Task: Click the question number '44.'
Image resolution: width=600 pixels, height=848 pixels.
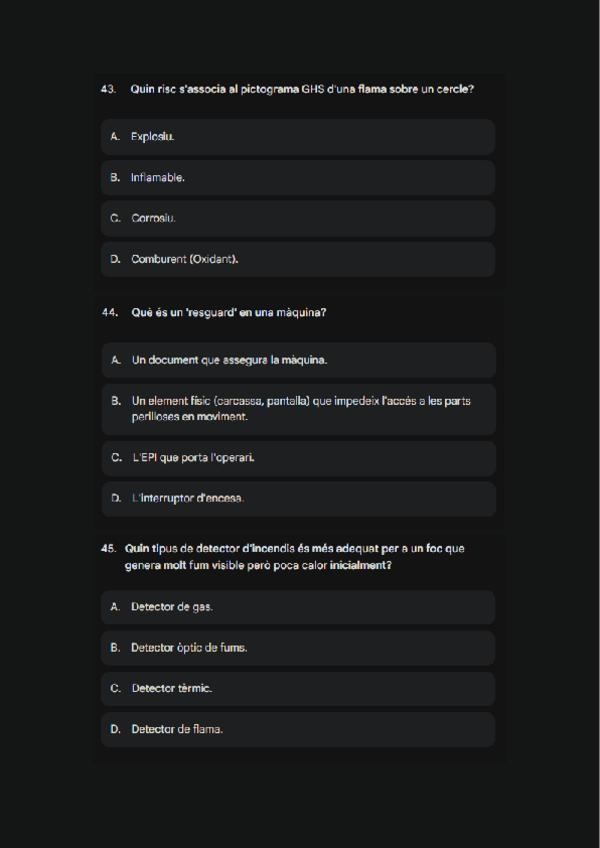Action: click(110, 312)
